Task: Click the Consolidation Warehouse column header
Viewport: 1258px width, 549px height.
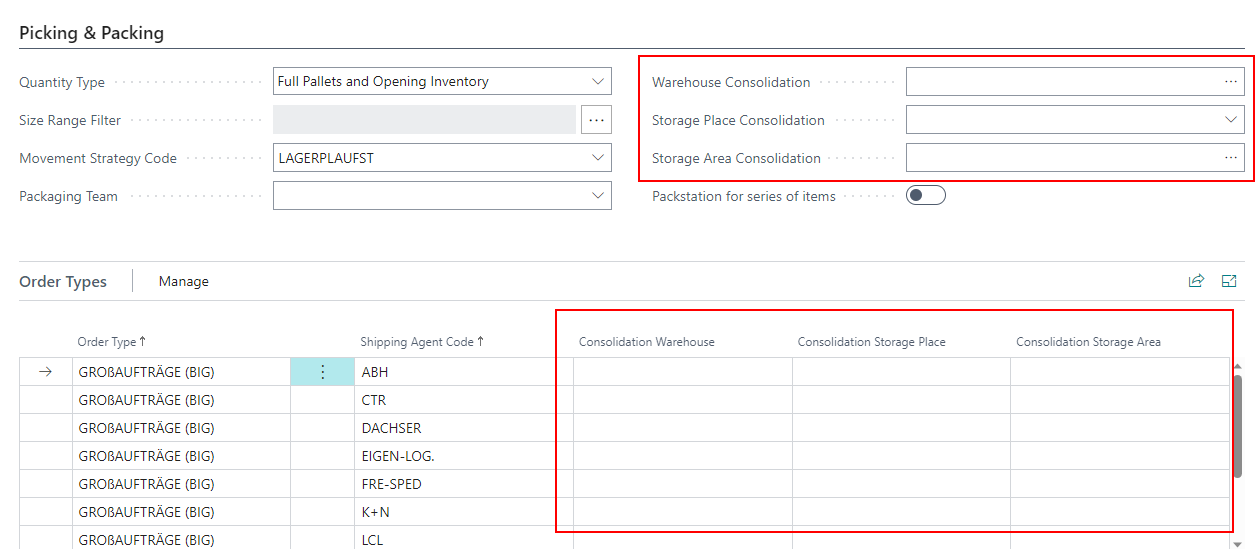Action: [x=646, y=342]
